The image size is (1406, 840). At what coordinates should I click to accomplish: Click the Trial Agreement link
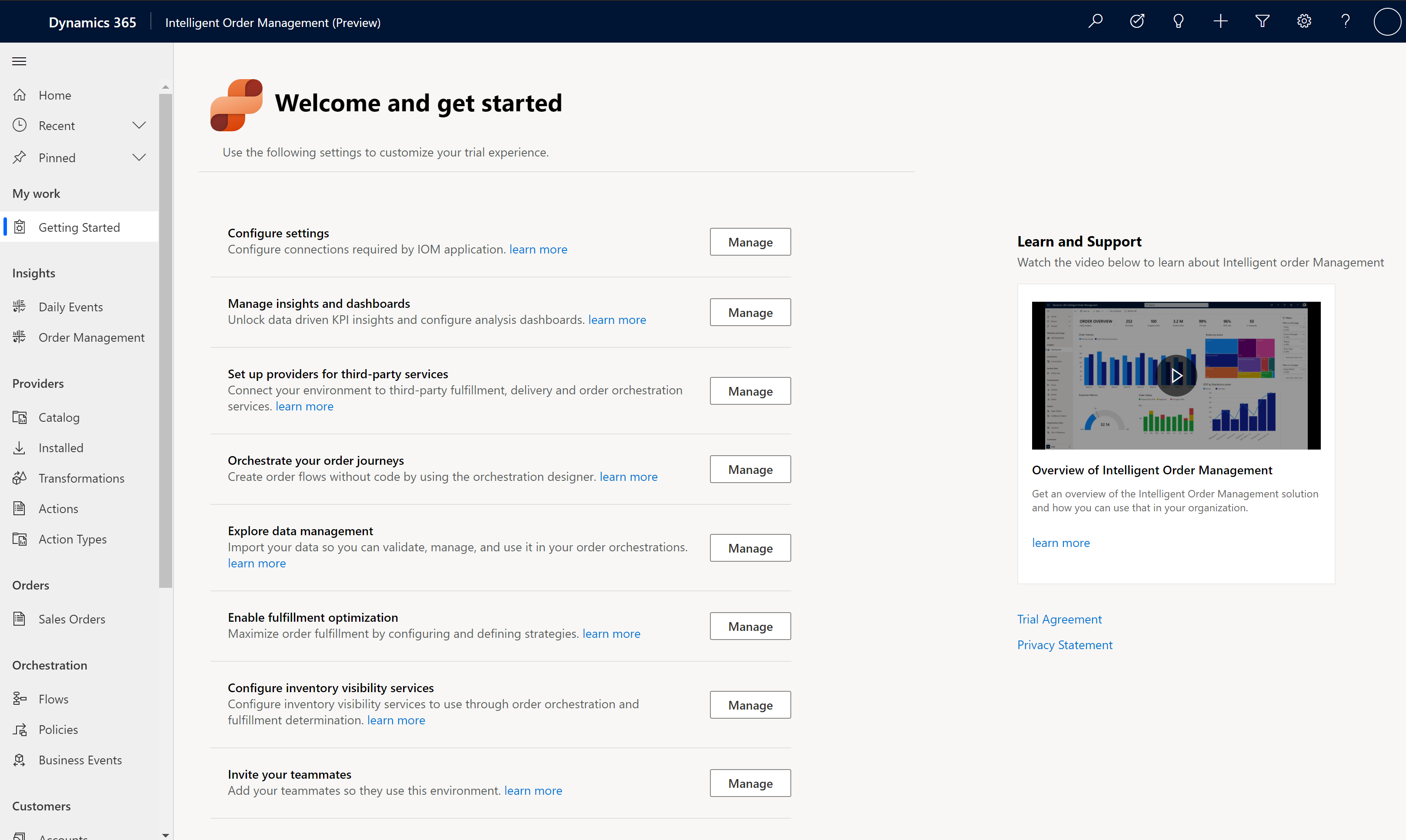pyautogui.click(x=1059, y=618)
